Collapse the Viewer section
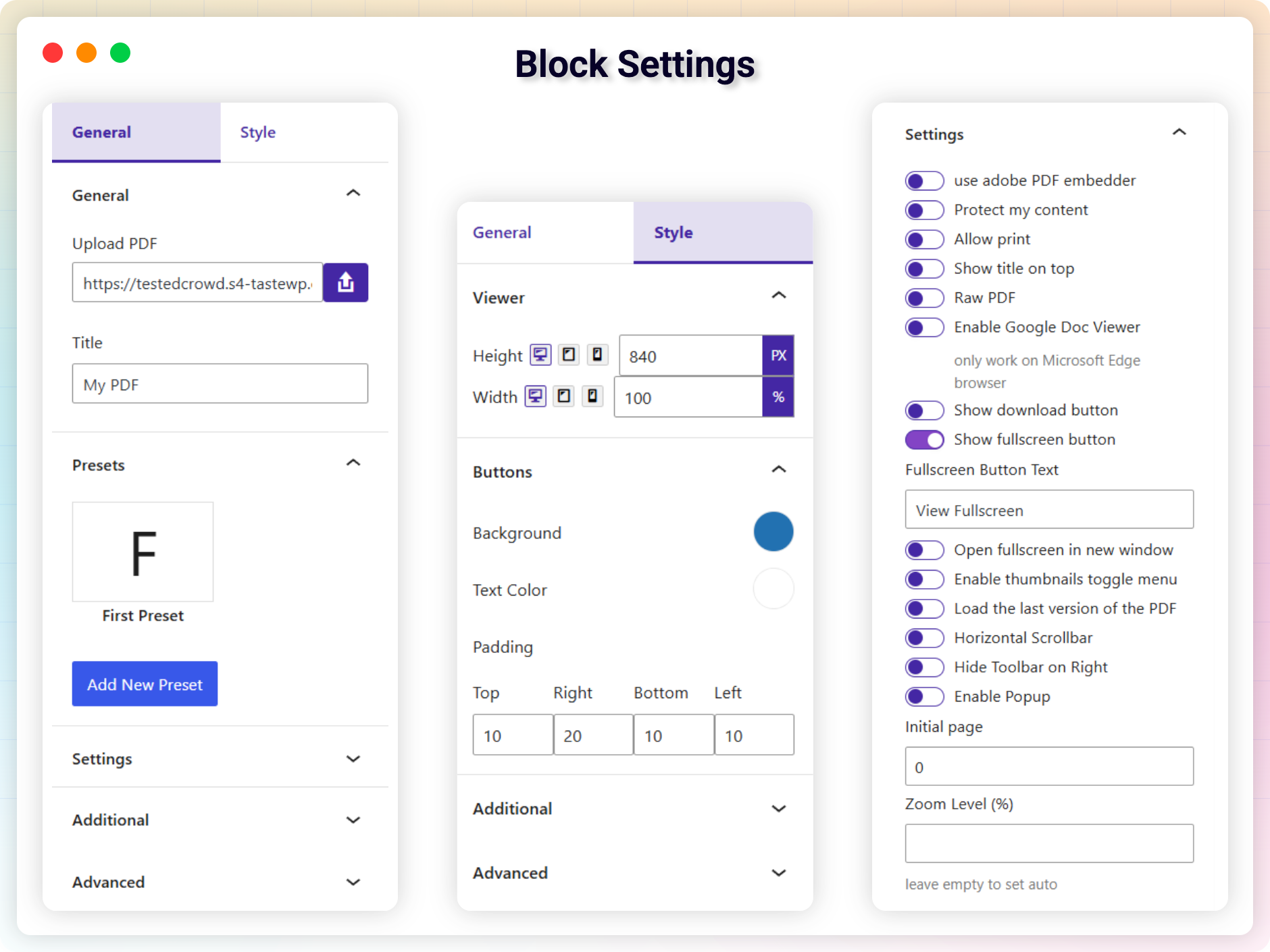Screen dimensions: 1270x952 coord(779,296)
